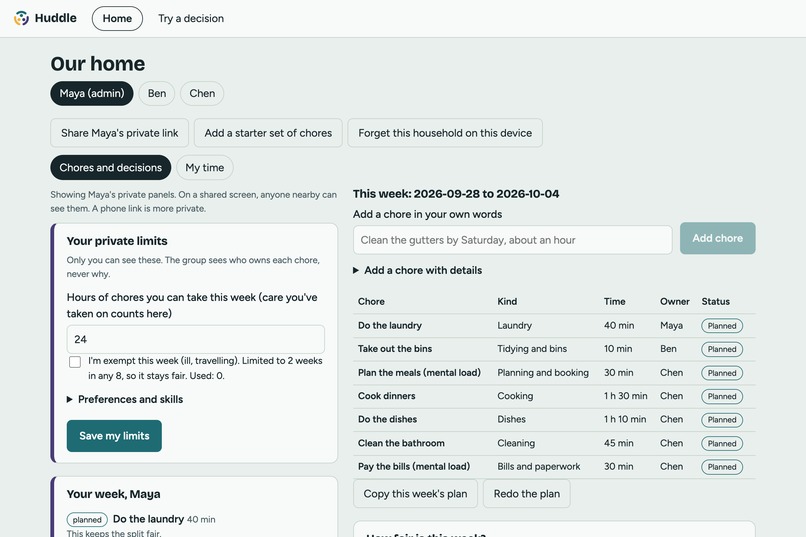
Task: Select the Maya (admin) member pill
Action: 92,94
